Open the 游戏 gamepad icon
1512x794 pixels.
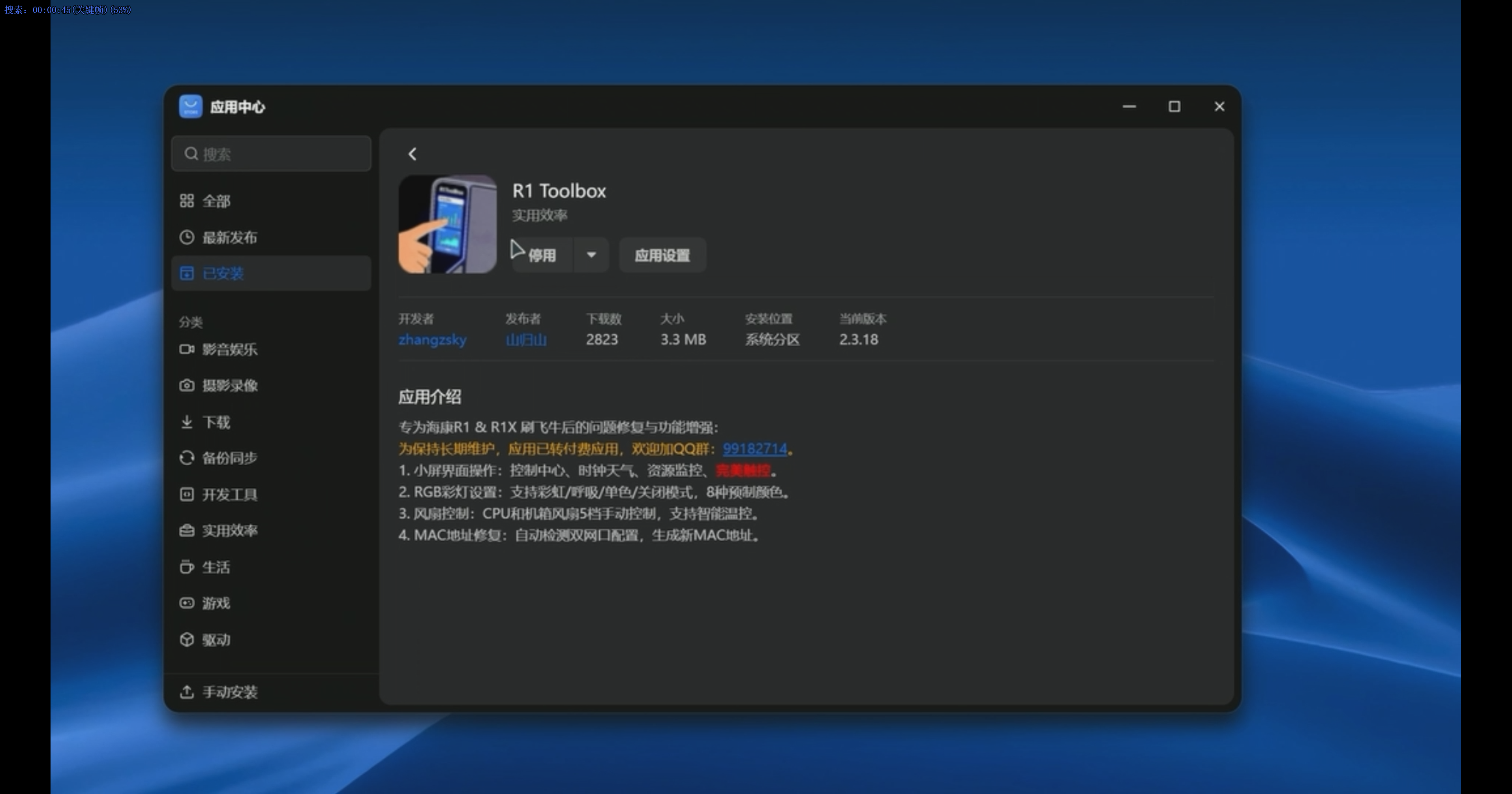tap(187, 603)
